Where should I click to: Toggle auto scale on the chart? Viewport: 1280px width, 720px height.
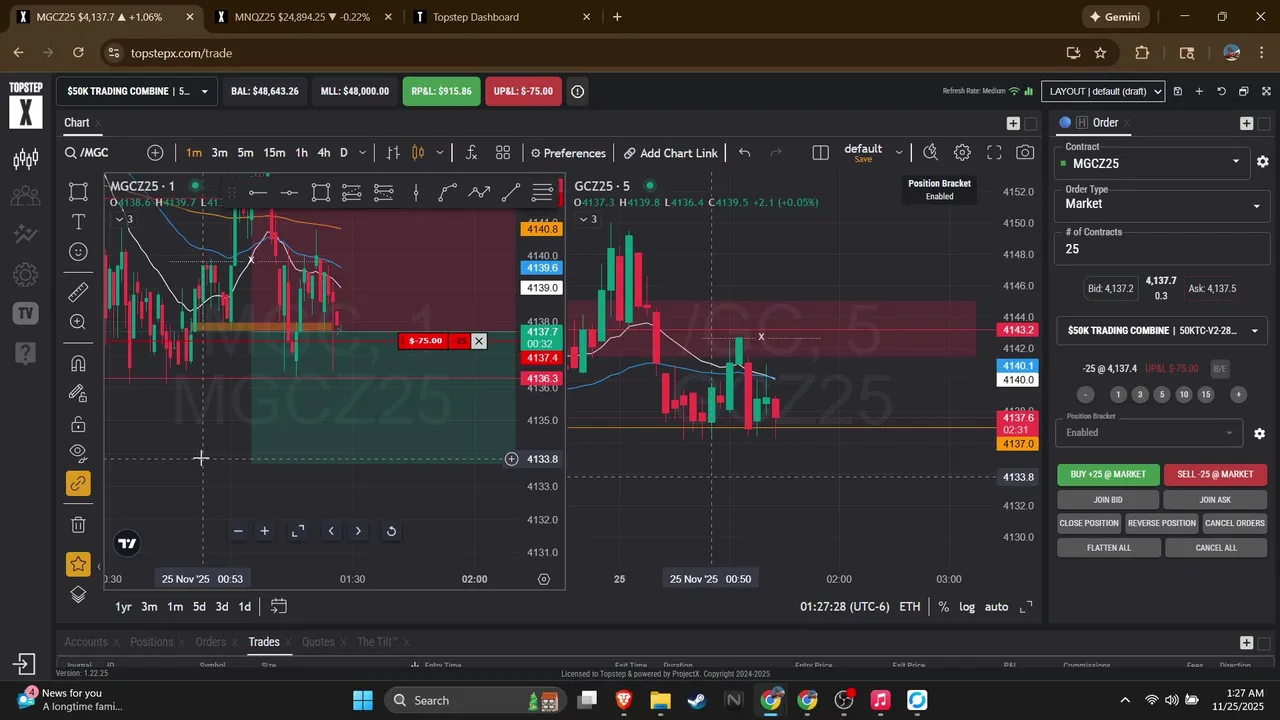point(997,607)
